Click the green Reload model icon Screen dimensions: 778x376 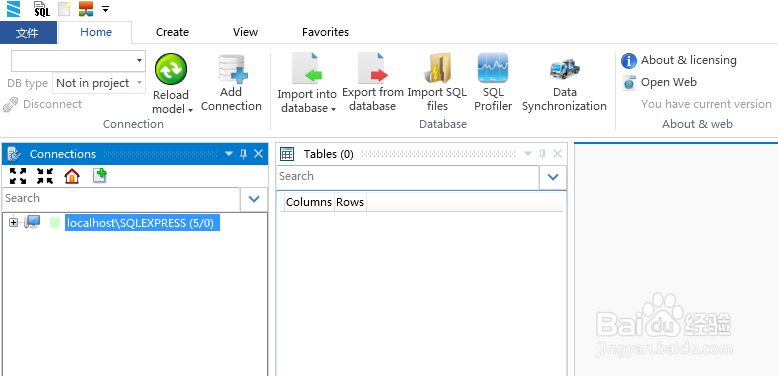[171, 69]
